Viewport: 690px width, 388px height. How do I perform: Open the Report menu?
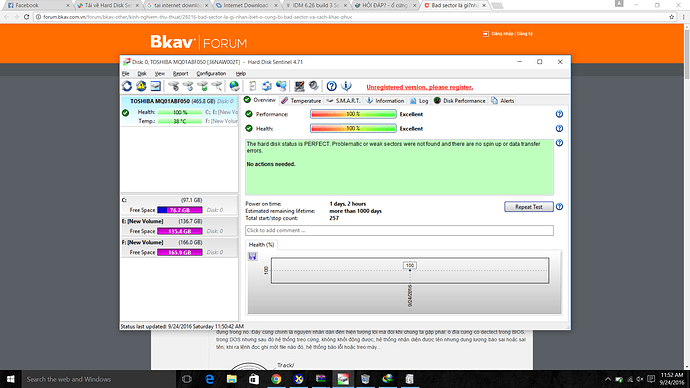pos(180,73)
